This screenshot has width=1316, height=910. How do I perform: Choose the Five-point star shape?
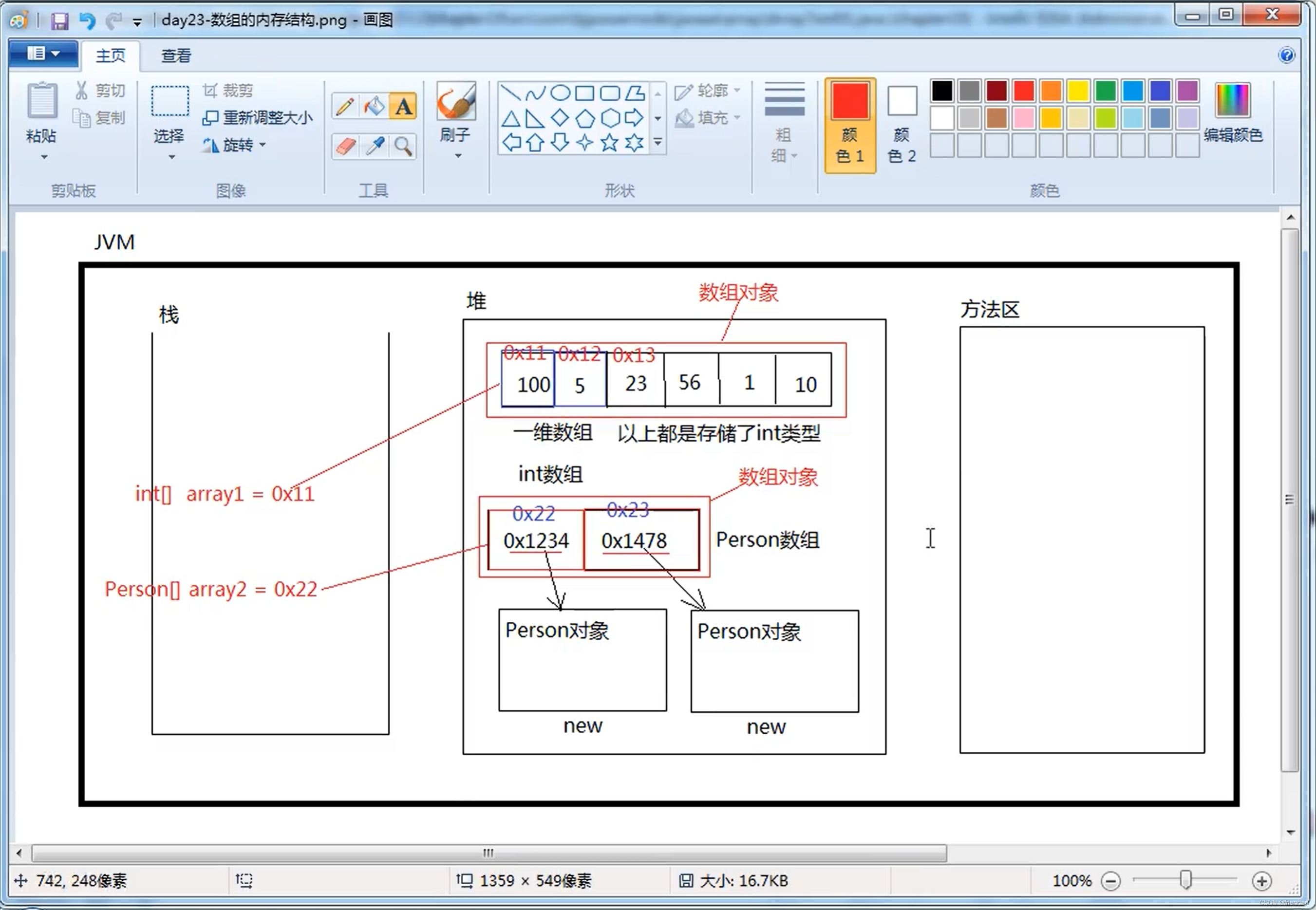609,143
